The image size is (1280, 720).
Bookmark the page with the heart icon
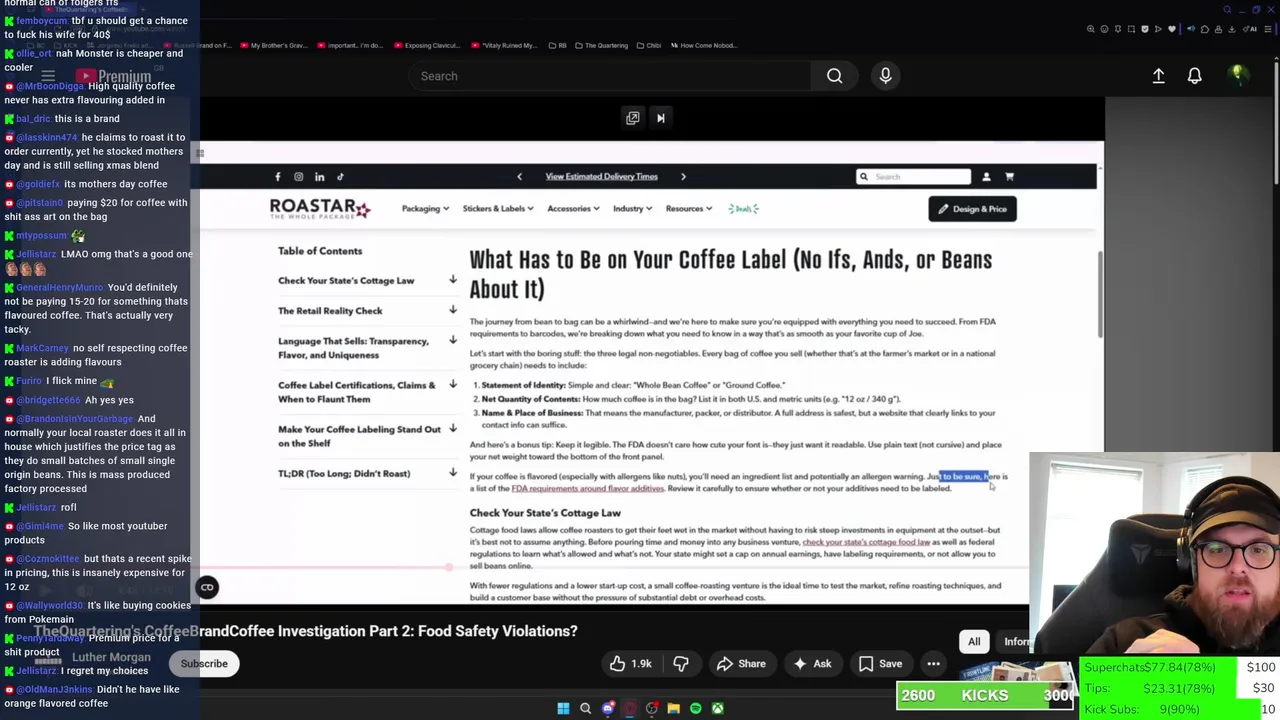[x=1172, y=29]
